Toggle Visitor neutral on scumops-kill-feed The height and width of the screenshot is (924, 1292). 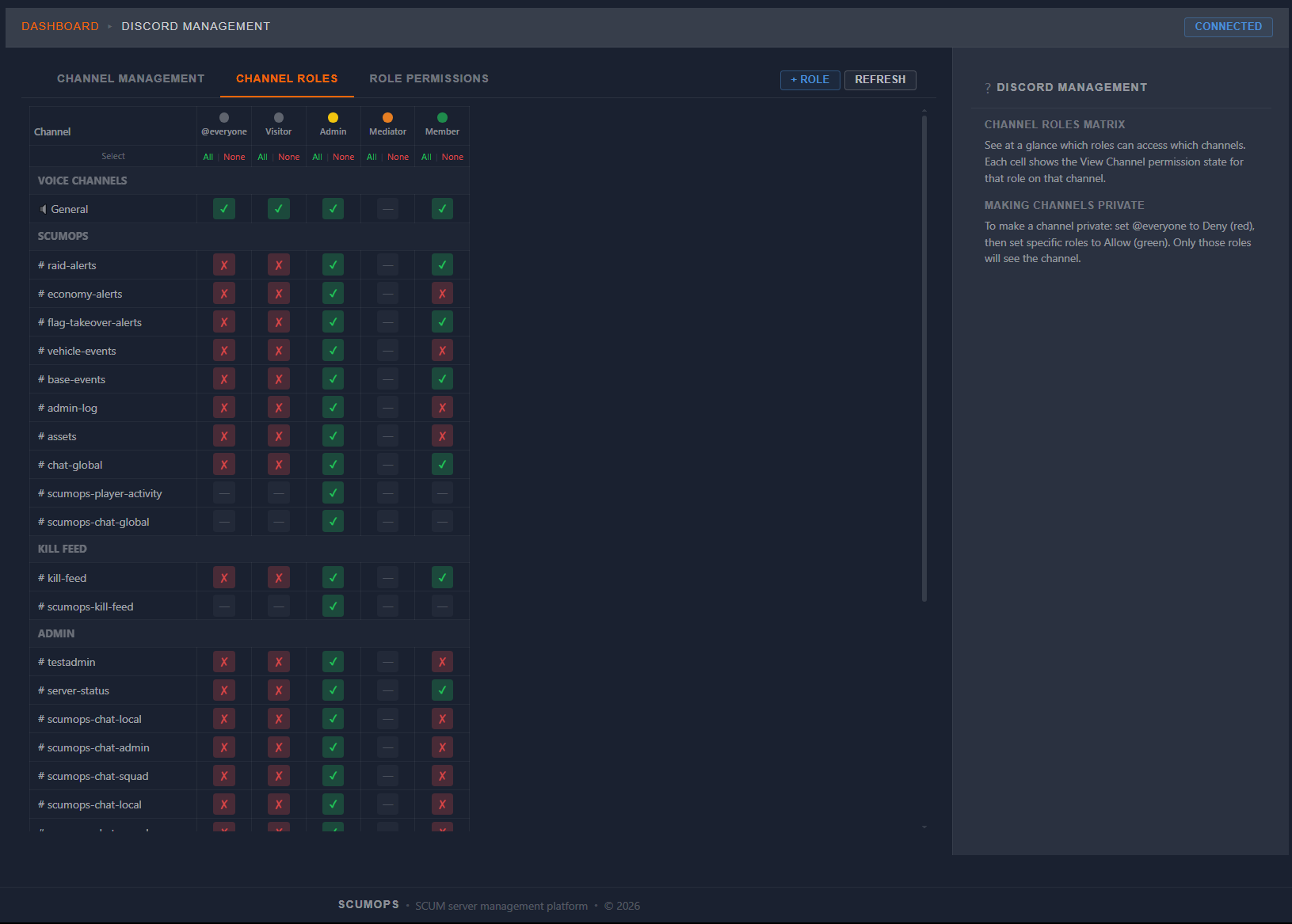point(279,606)
